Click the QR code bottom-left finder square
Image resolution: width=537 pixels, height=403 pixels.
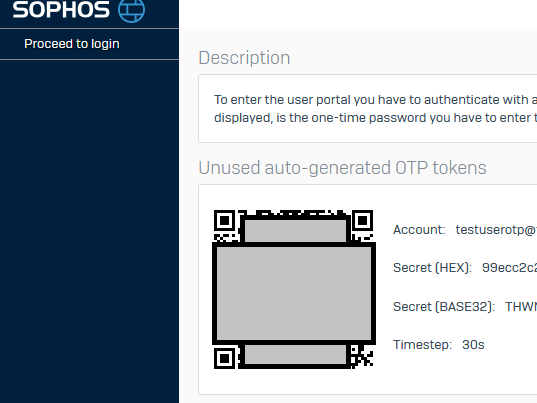pos(224,358)
